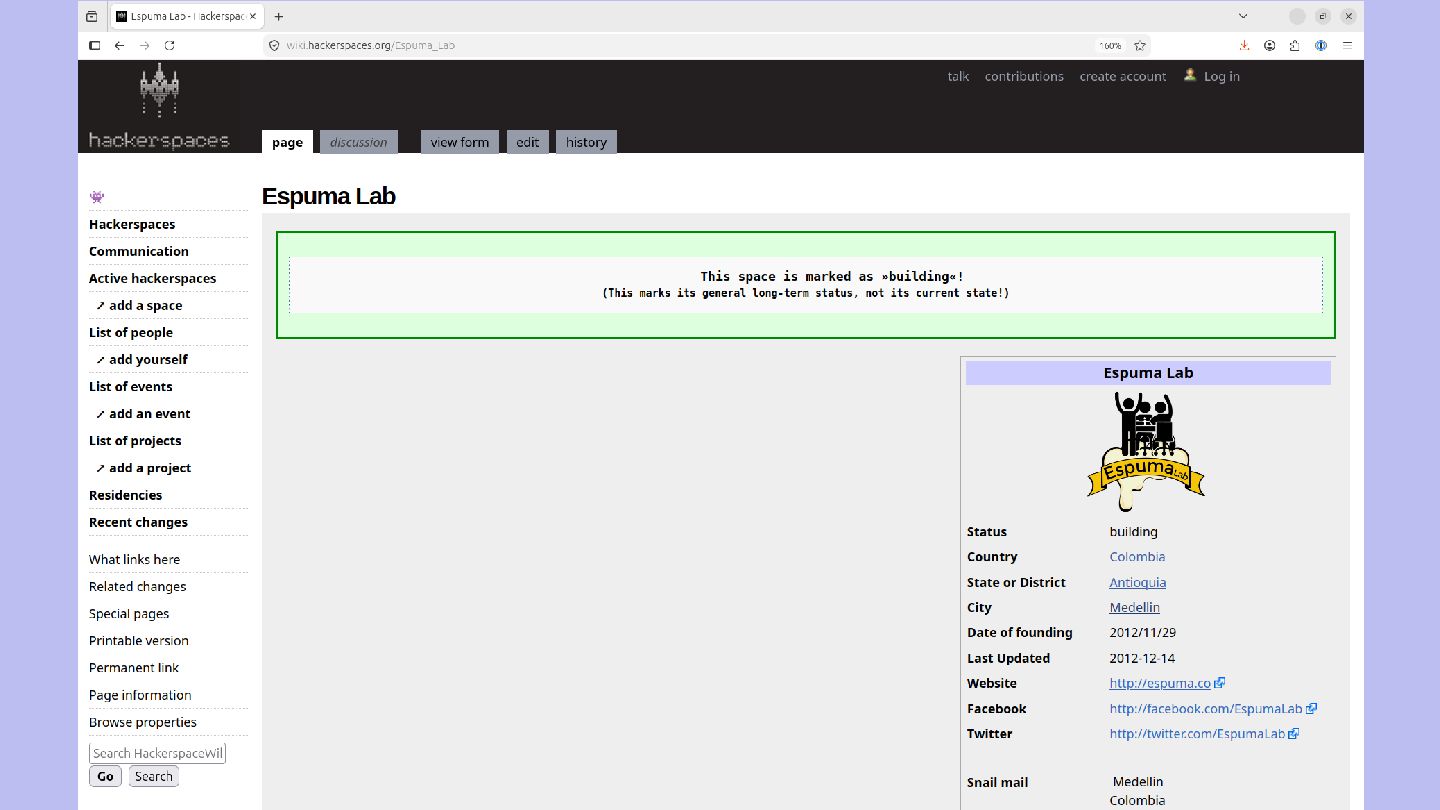Open the 'Colombia' country link
Screen dimensions: 1440x810
tap(1137, 557)
